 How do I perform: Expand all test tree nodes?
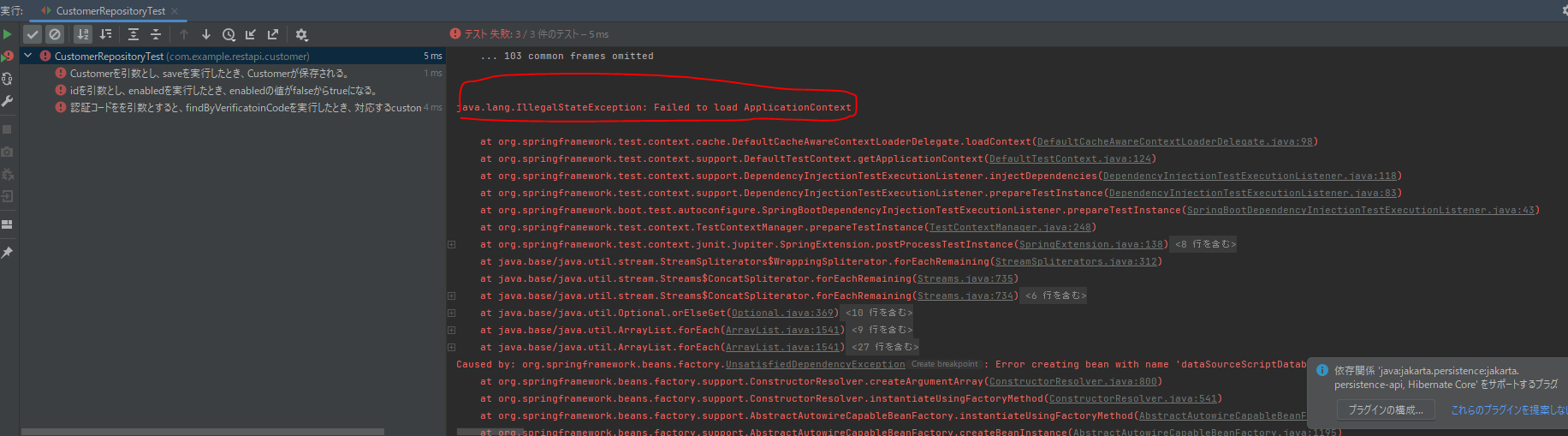pyautogui.click(x=134, y=34)
